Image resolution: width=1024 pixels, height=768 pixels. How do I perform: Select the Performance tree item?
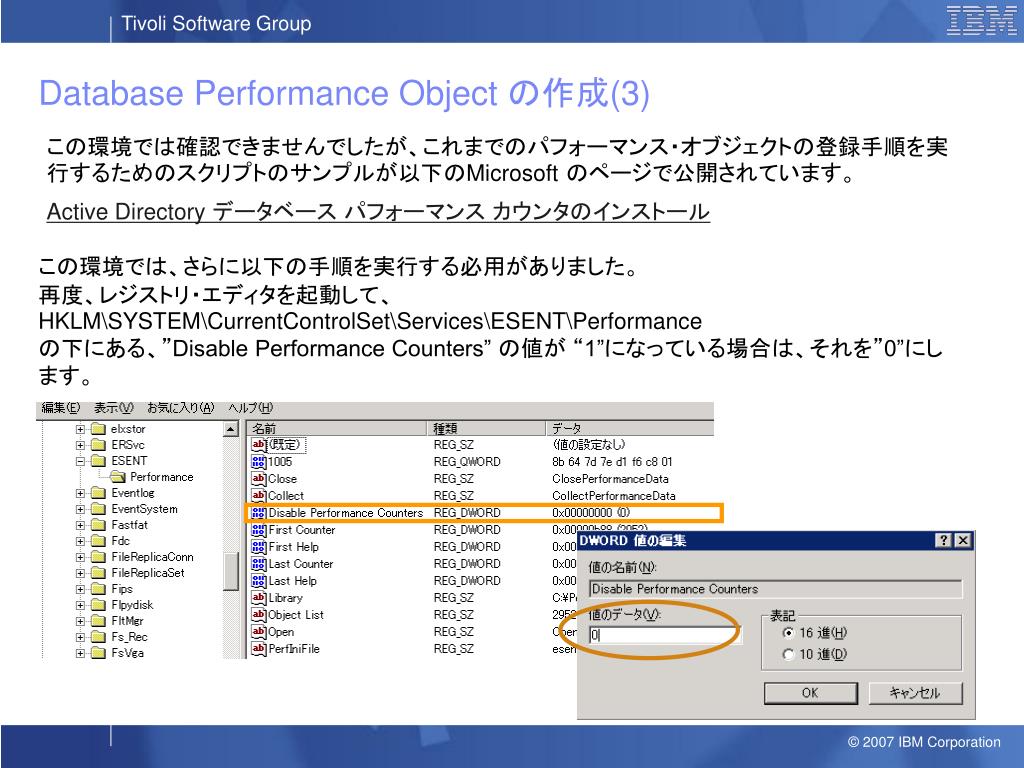(162, 477)
